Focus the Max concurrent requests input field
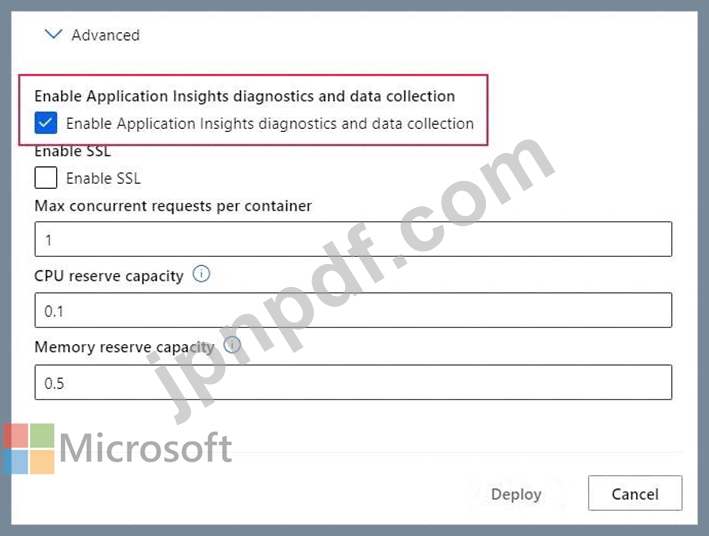709x536 pixels. [353, 239]
